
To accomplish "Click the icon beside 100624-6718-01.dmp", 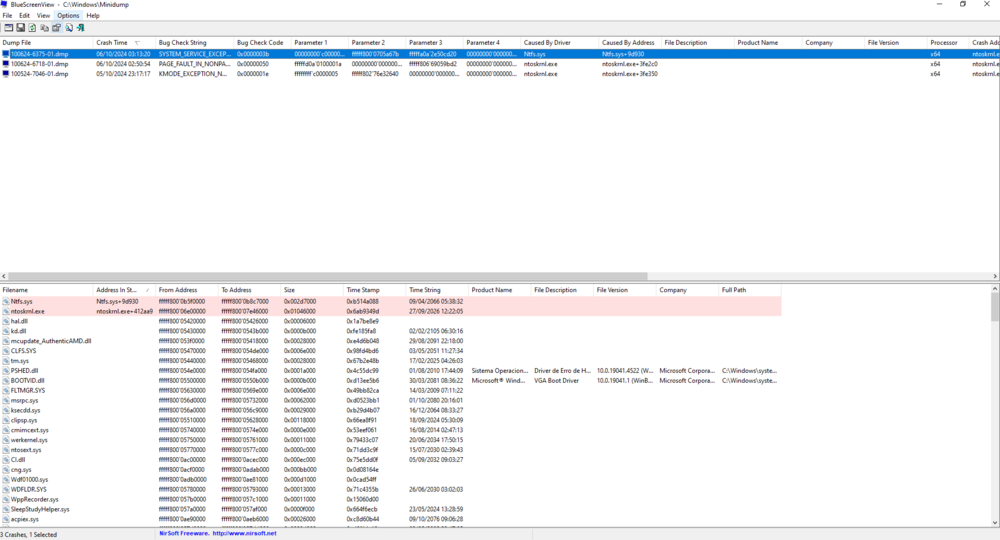I will (6, 64).
